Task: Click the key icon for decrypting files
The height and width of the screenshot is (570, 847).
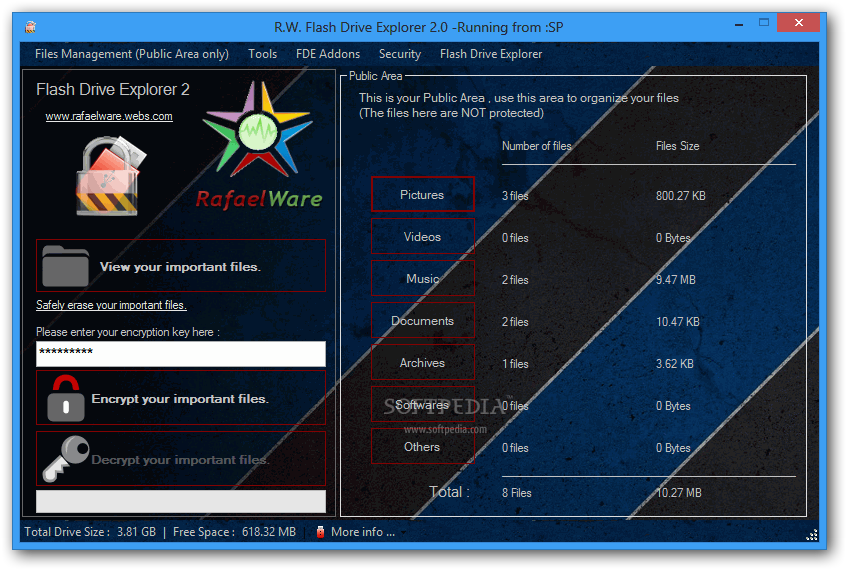Action: [x=66, y=458]
